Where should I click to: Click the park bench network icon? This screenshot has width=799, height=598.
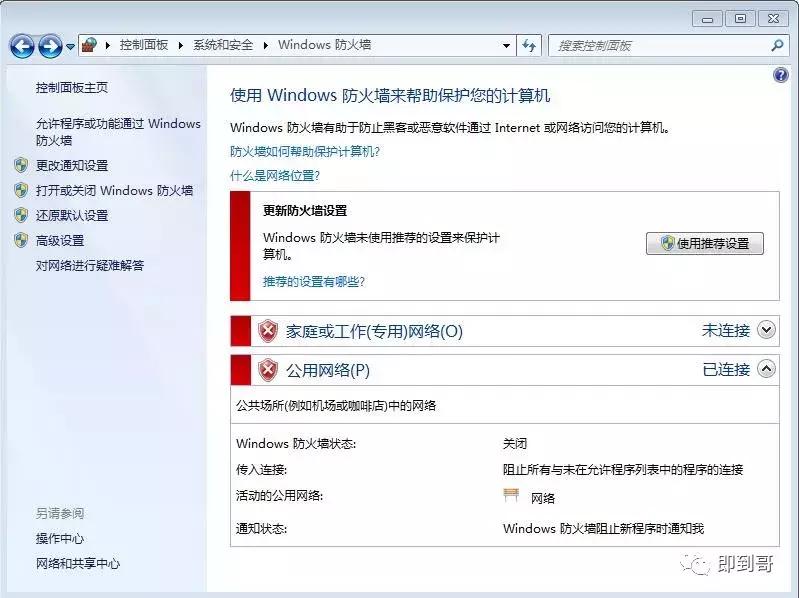[511, 495]
